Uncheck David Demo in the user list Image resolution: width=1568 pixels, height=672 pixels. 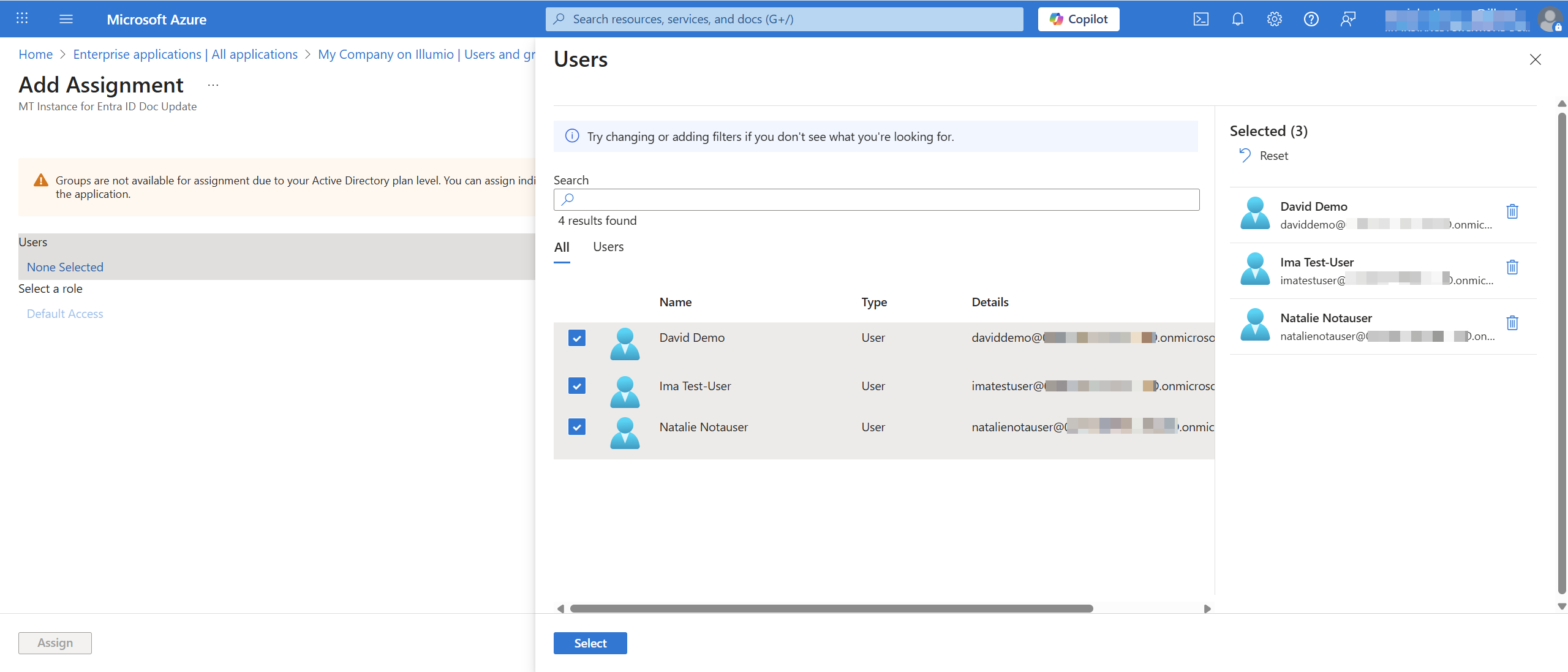pos(576,338)
